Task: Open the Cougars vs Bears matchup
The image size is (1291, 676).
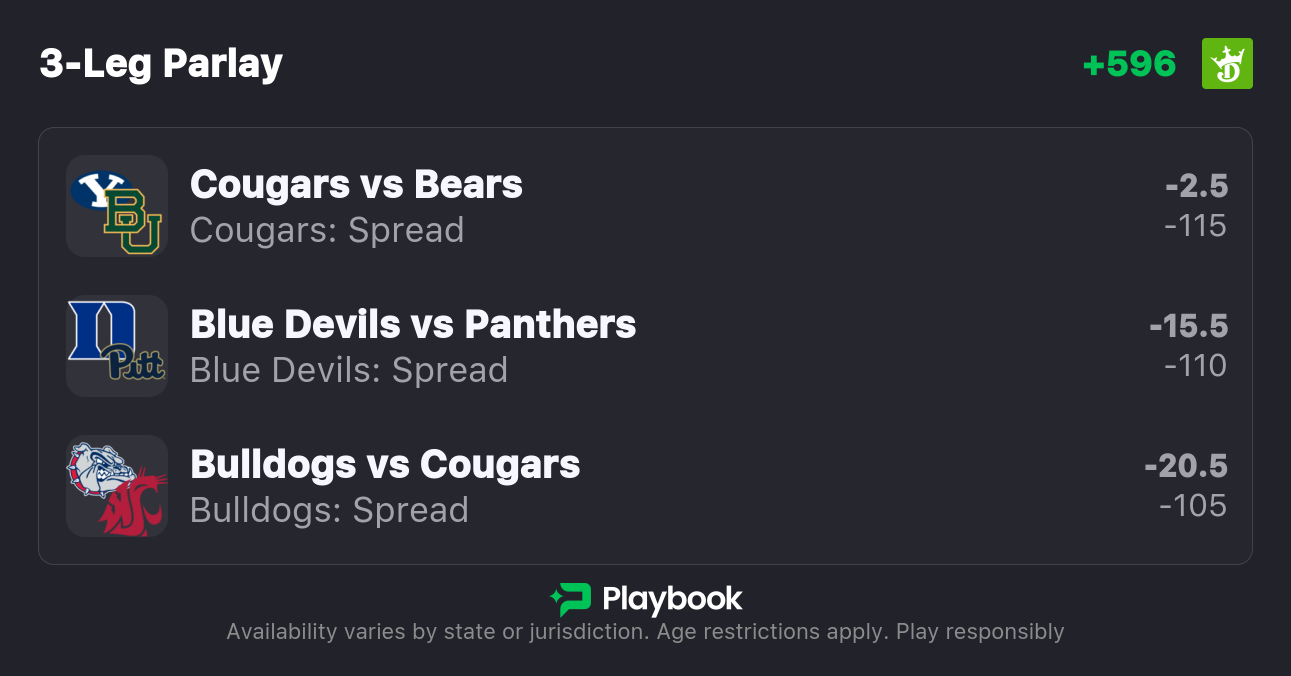Action: 356,185
